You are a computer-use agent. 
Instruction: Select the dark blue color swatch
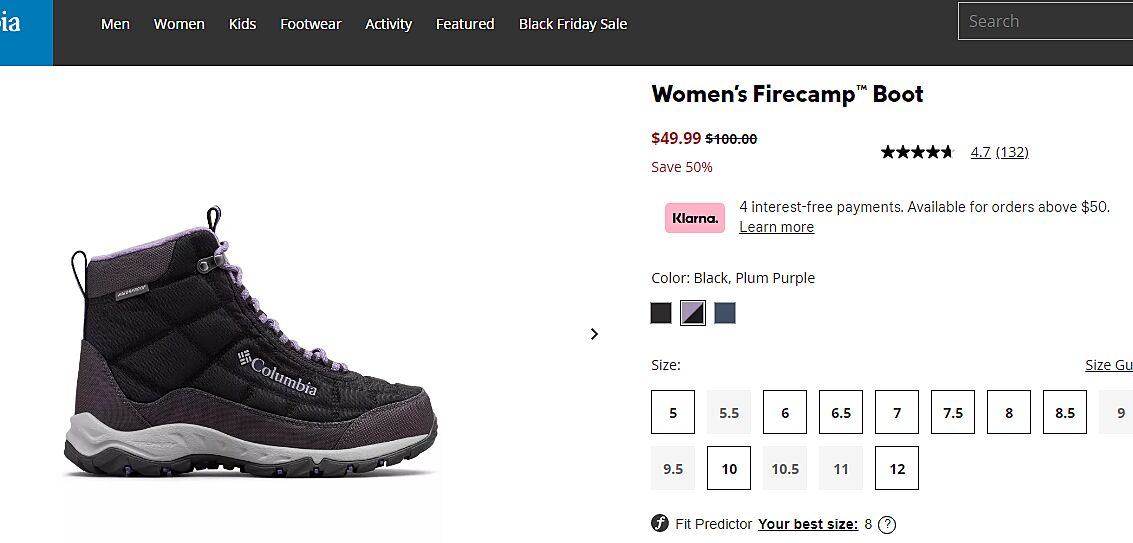(725, 313)
